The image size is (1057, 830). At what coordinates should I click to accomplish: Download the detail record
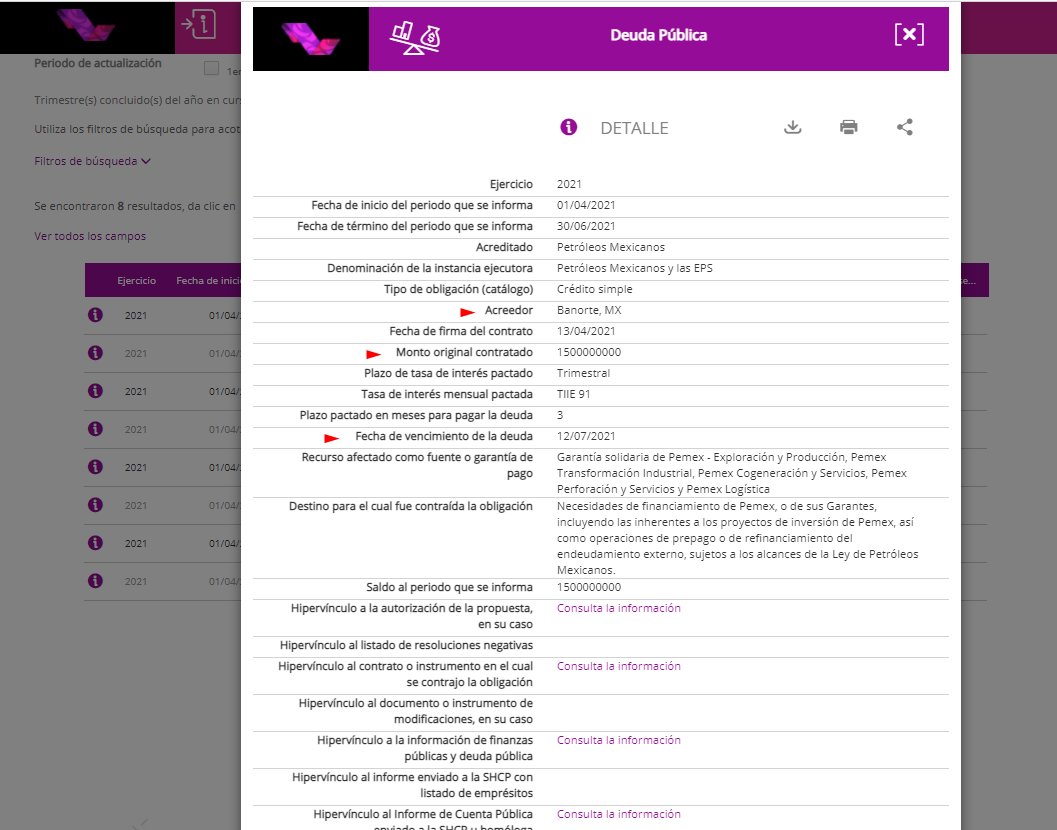tap(793, 127)
